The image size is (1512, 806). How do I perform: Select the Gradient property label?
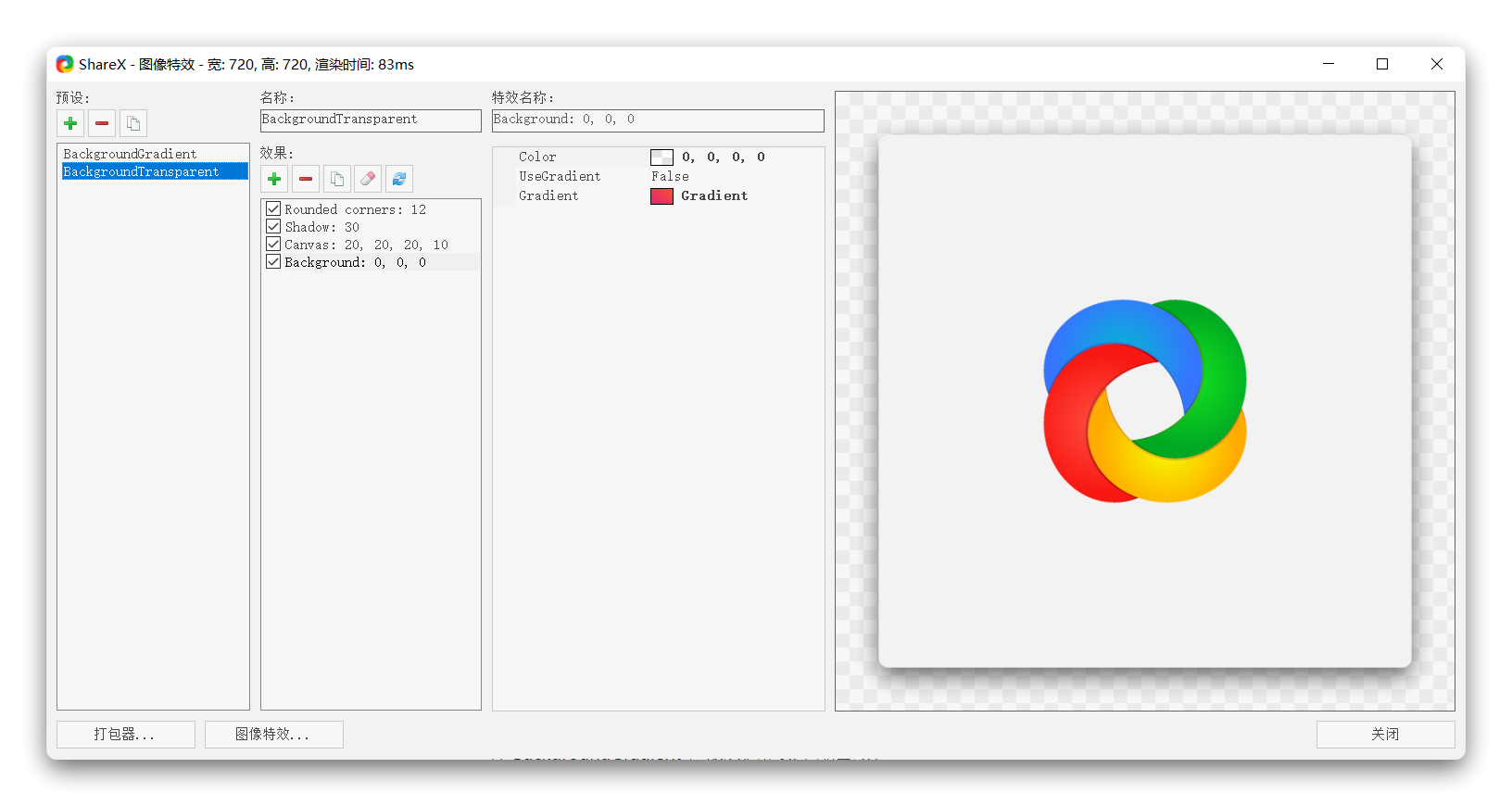click(548, 196)
